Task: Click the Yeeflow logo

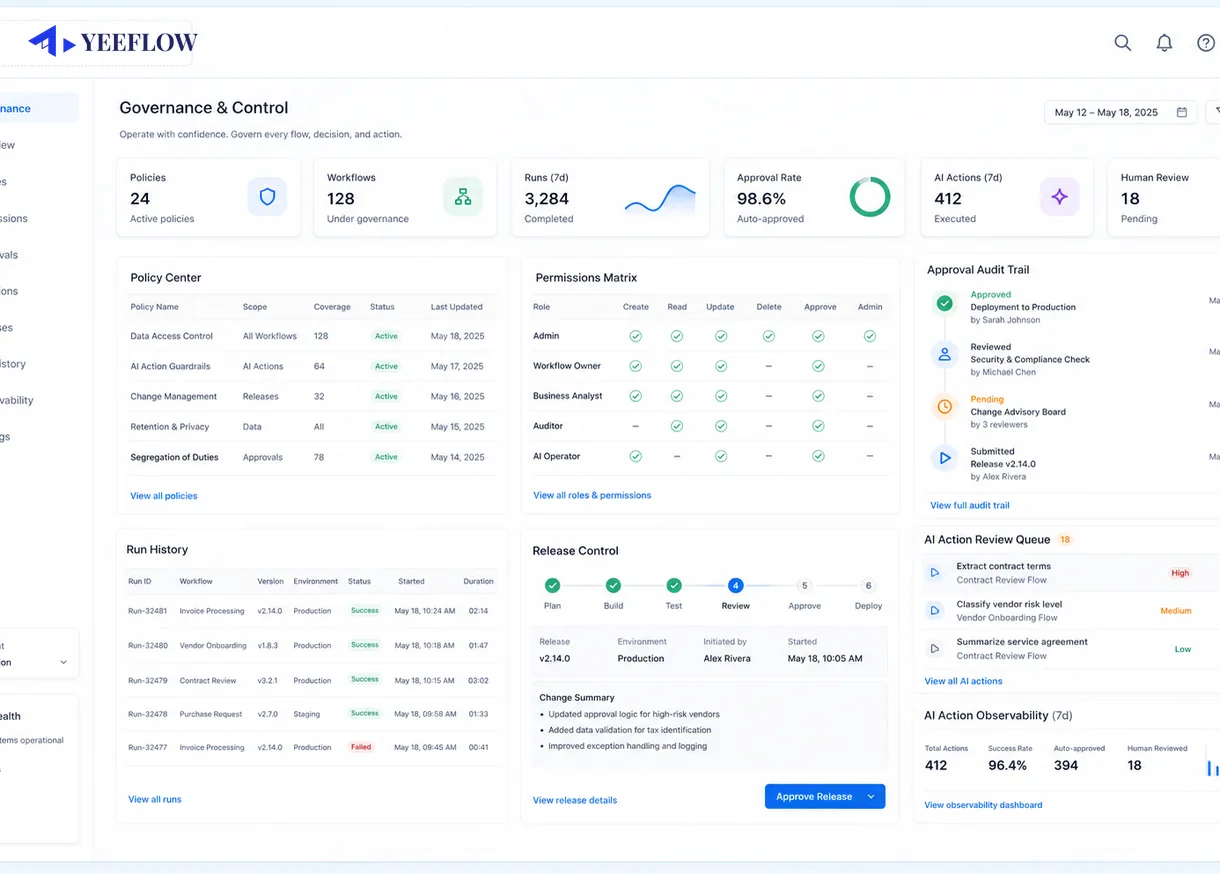Action: click(112, 42)
